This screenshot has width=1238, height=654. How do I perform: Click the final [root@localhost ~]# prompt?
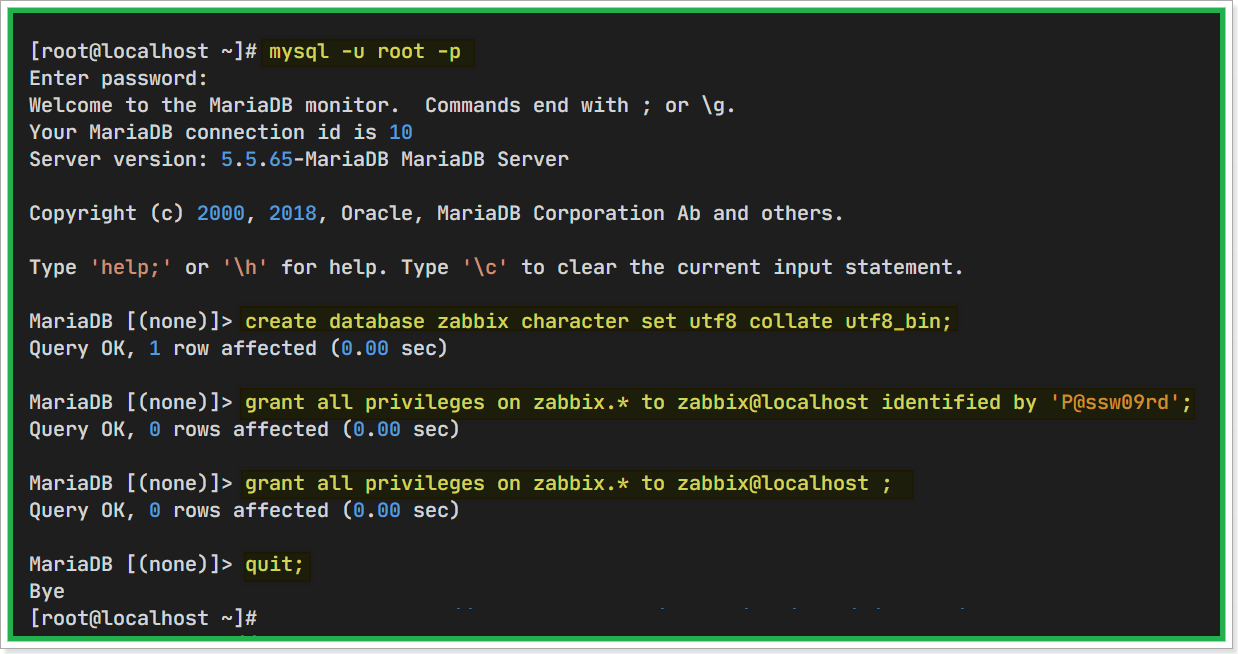(143, 618)
